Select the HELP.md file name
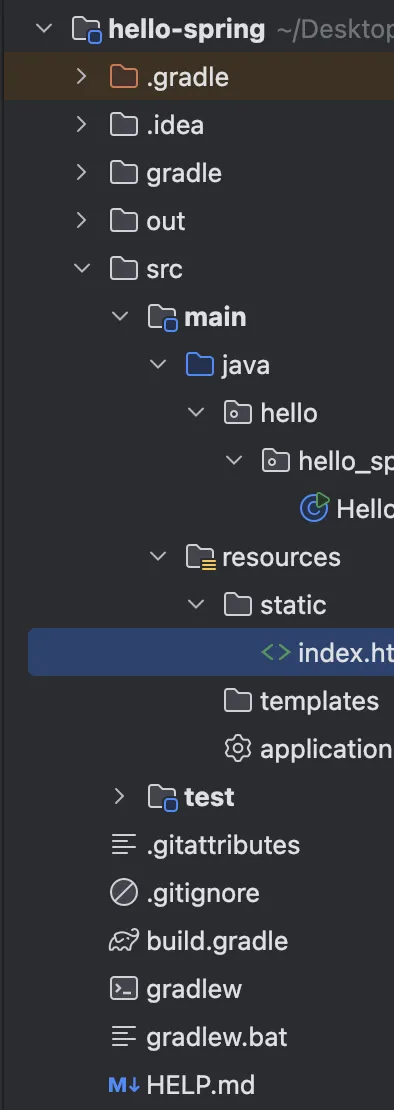The image size is (394, 1110). tap(201, 1085)
